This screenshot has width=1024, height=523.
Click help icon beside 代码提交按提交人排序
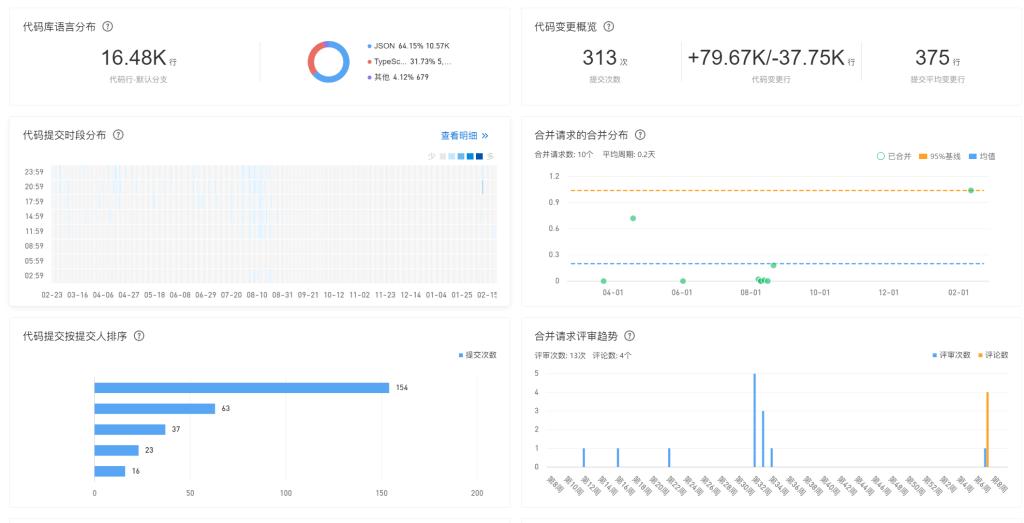139,336
